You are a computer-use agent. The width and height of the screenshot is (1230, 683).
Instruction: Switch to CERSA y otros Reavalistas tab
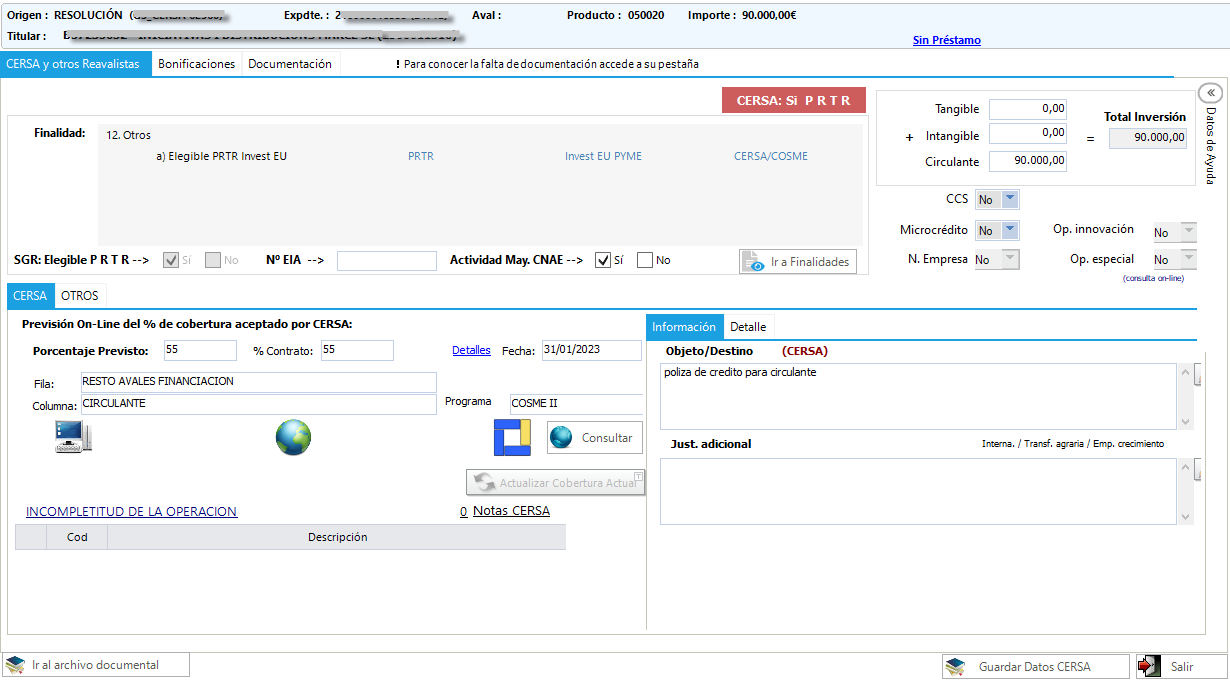[76, 63]
